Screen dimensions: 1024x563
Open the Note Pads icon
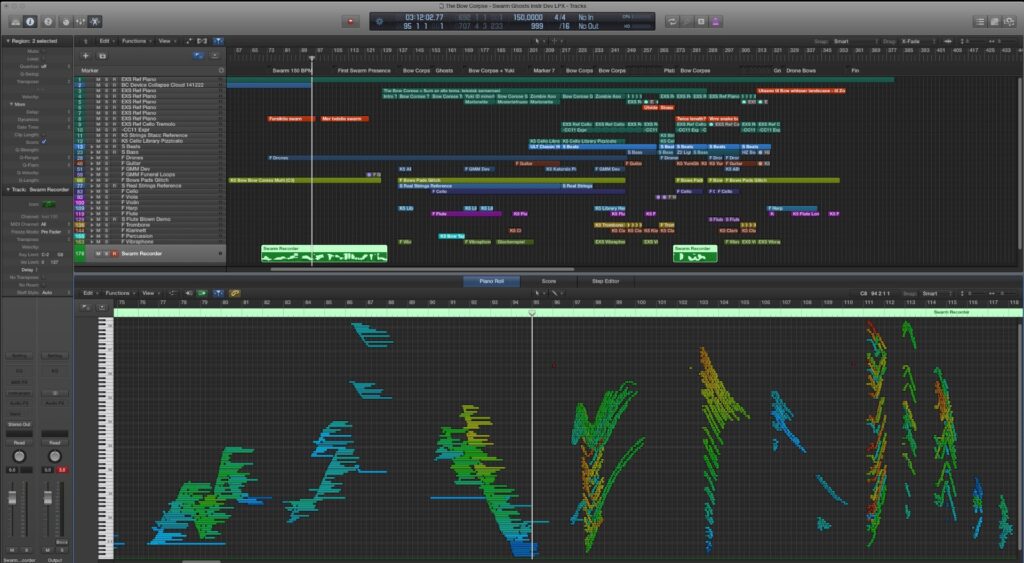coord(995,22)
